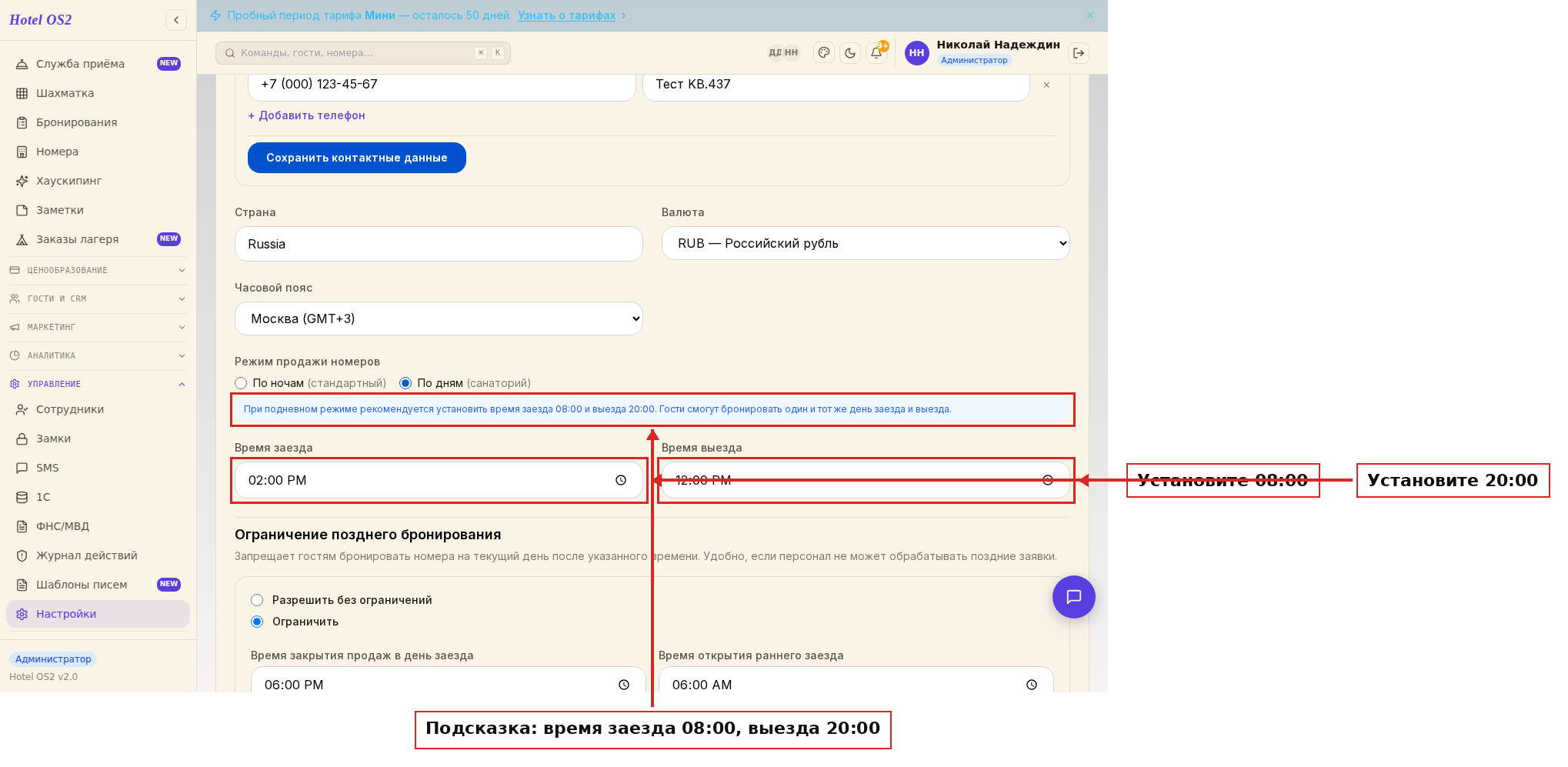Click раннего заезда 06:00 AM field
This screenshot has height=767, width=1568.
856,680
